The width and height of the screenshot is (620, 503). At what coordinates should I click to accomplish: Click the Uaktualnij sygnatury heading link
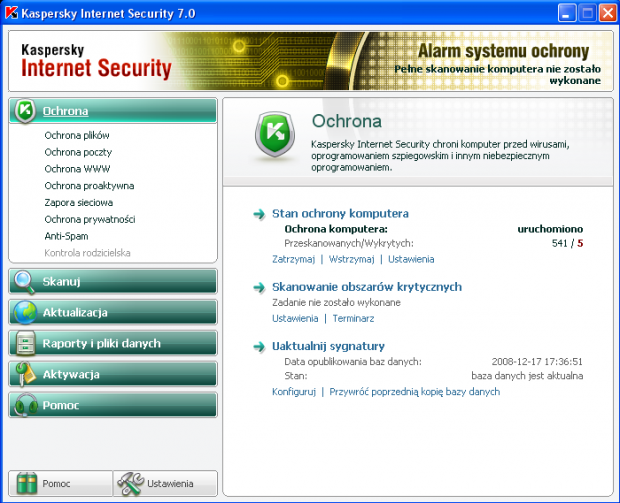(x=328, y=346)
